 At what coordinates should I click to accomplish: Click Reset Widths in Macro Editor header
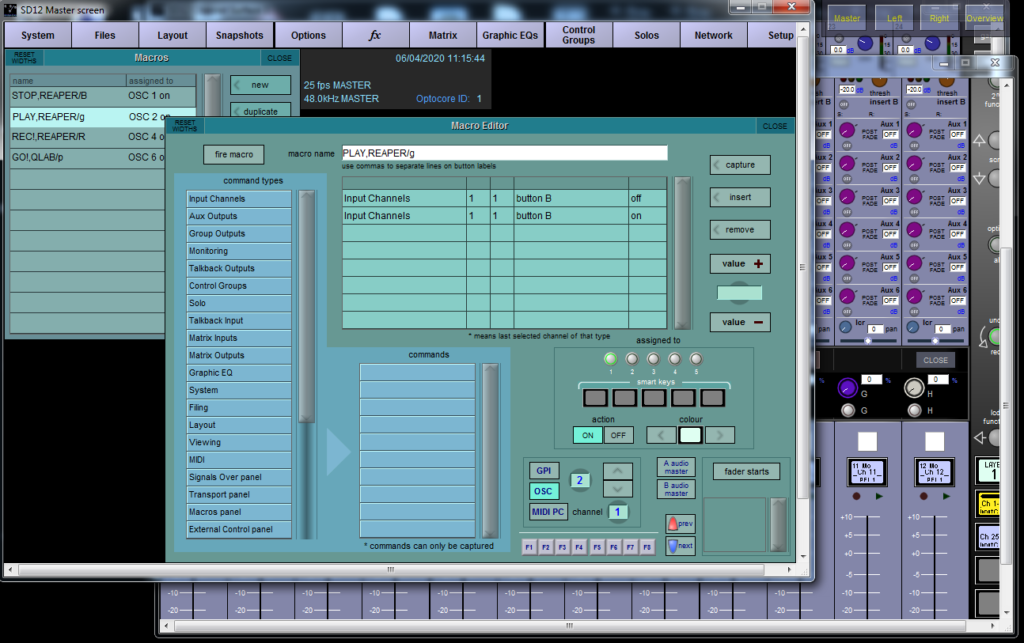[185, 125]
